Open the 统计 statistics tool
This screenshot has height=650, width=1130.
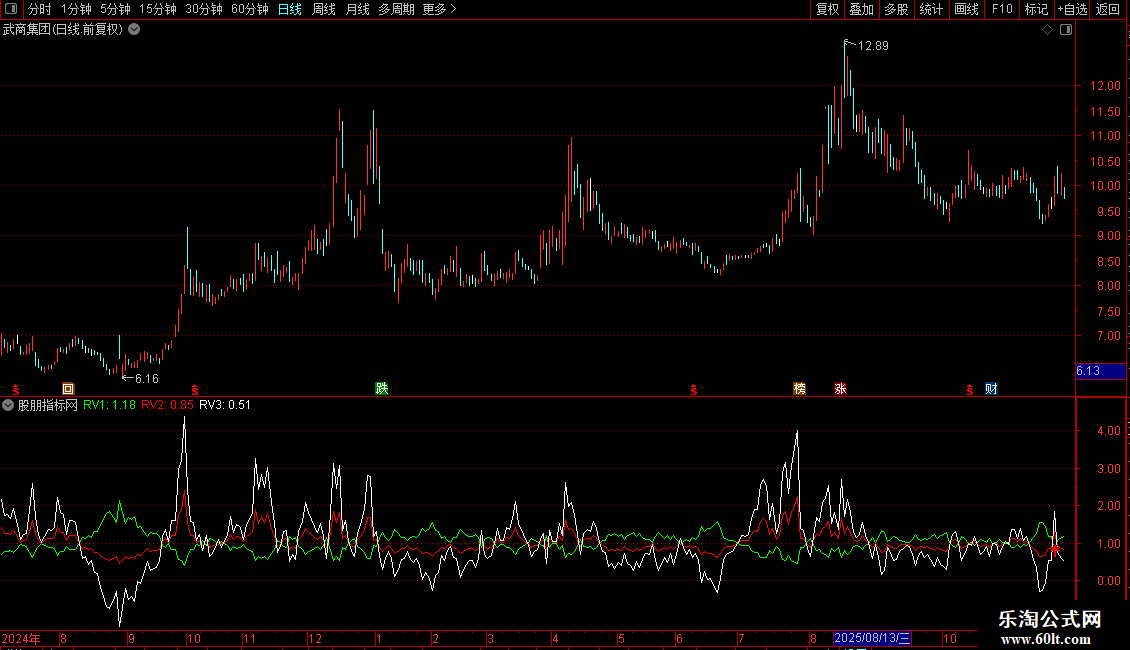click(931, 9)
